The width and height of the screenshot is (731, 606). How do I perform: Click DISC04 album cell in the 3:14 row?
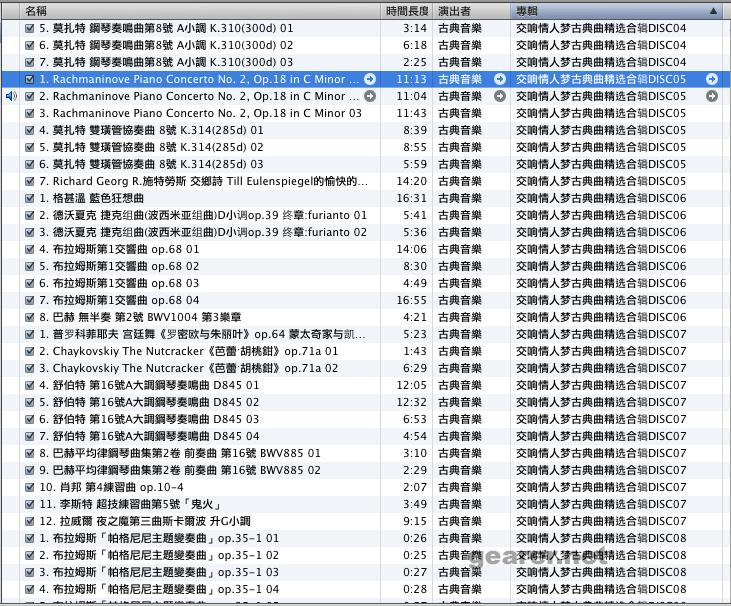[601, 28]
